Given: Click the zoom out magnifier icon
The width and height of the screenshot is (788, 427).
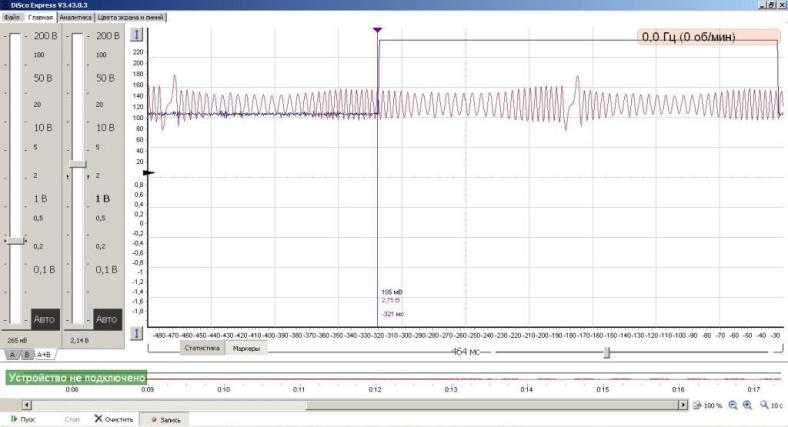Looking at the screenshot, I should 732,405.
